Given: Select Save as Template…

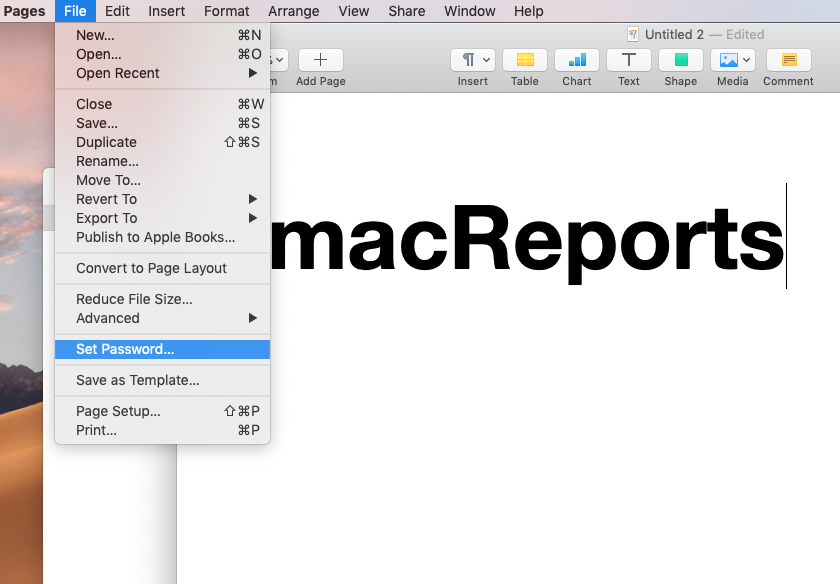Looking at the screenshot, I should click(162, 380).
